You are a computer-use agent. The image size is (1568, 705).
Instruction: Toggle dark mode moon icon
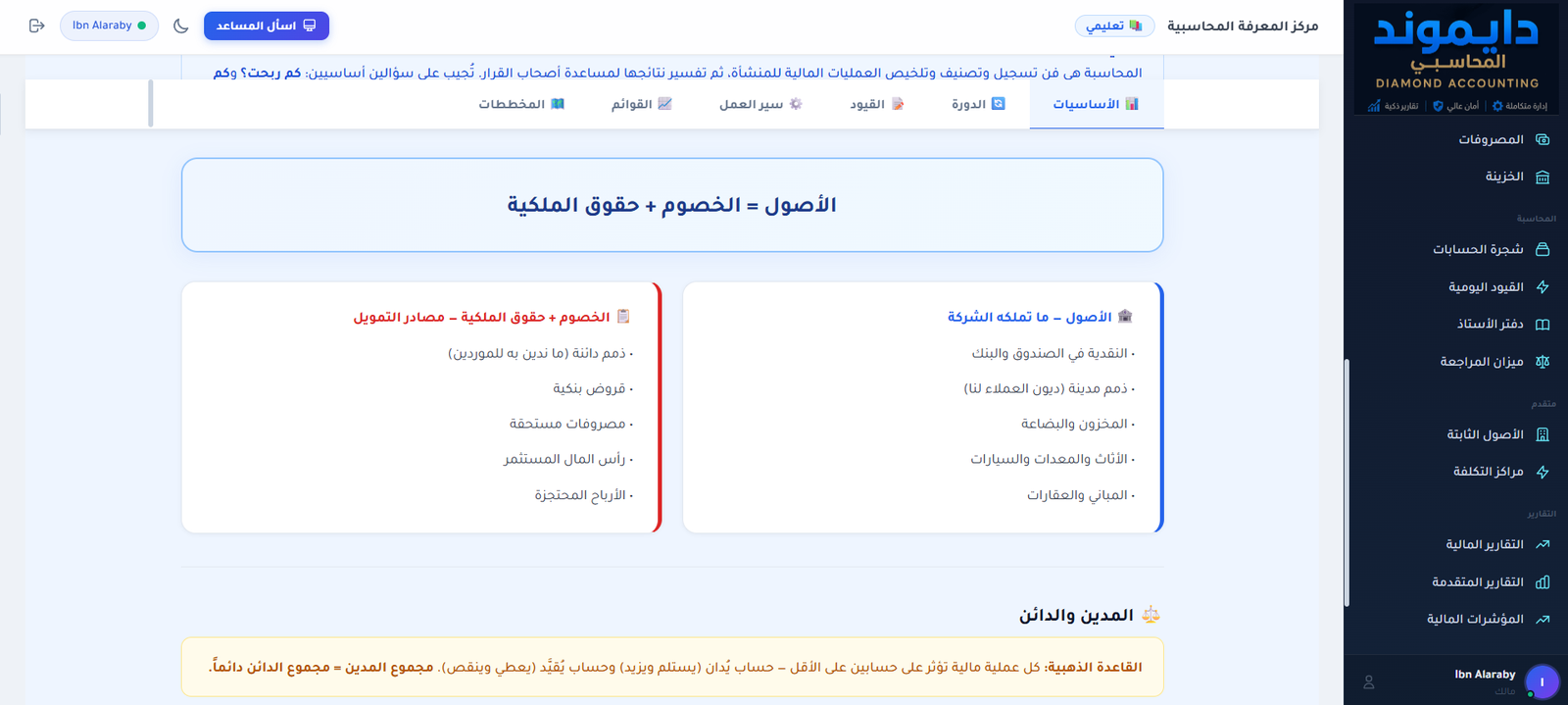click(180, 25)
